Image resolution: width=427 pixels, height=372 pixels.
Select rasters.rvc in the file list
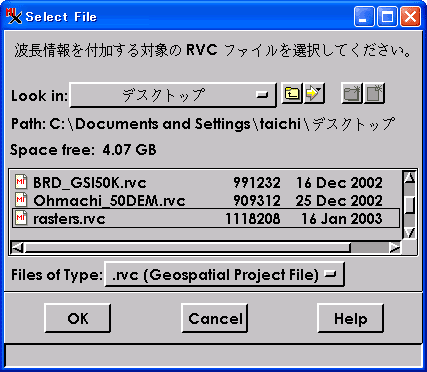click(205, 218)
